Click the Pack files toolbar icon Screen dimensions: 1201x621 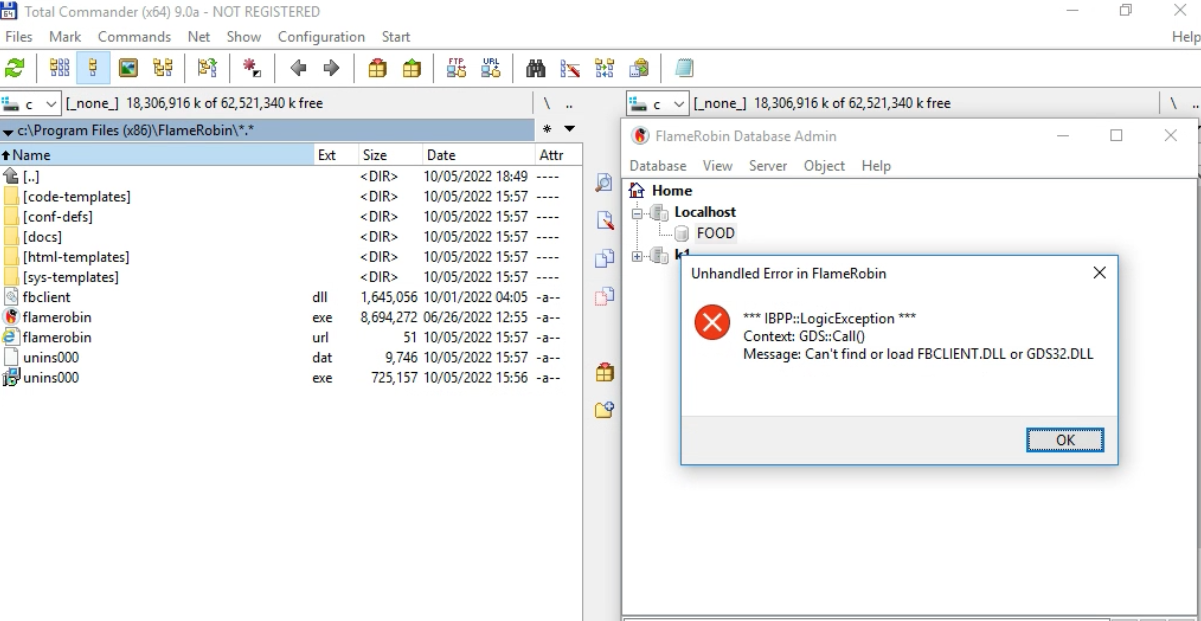[378, 68]
